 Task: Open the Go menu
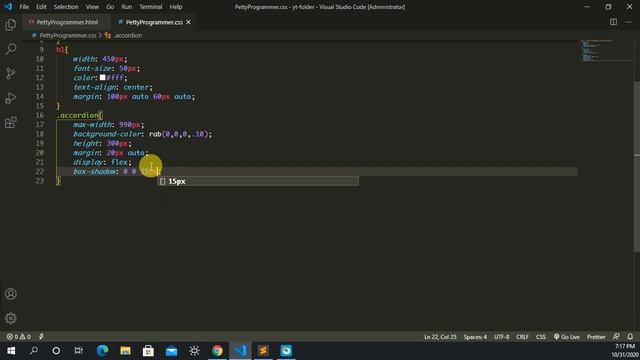pos(110,7)
